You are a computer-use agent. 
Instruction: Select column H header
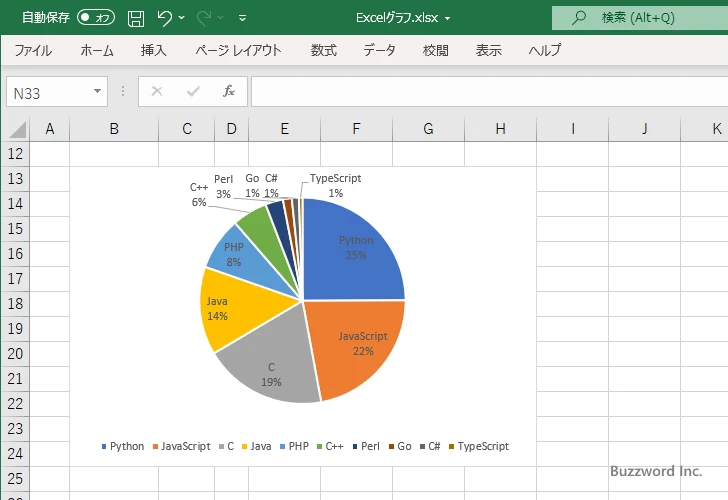click(500, 129)
